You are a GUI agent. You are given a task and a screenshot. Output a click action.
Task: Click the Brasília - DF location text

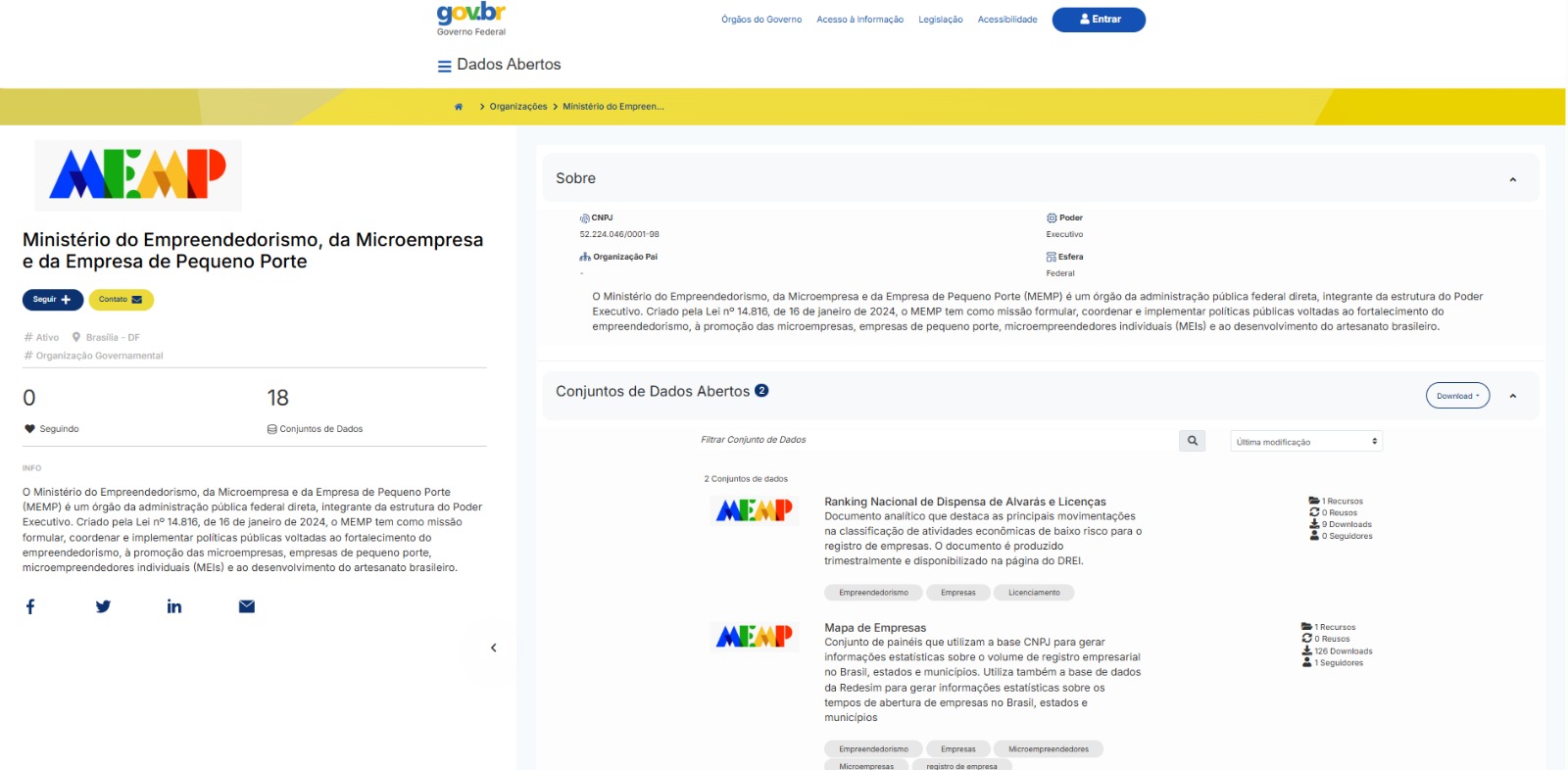pos(113,338)
